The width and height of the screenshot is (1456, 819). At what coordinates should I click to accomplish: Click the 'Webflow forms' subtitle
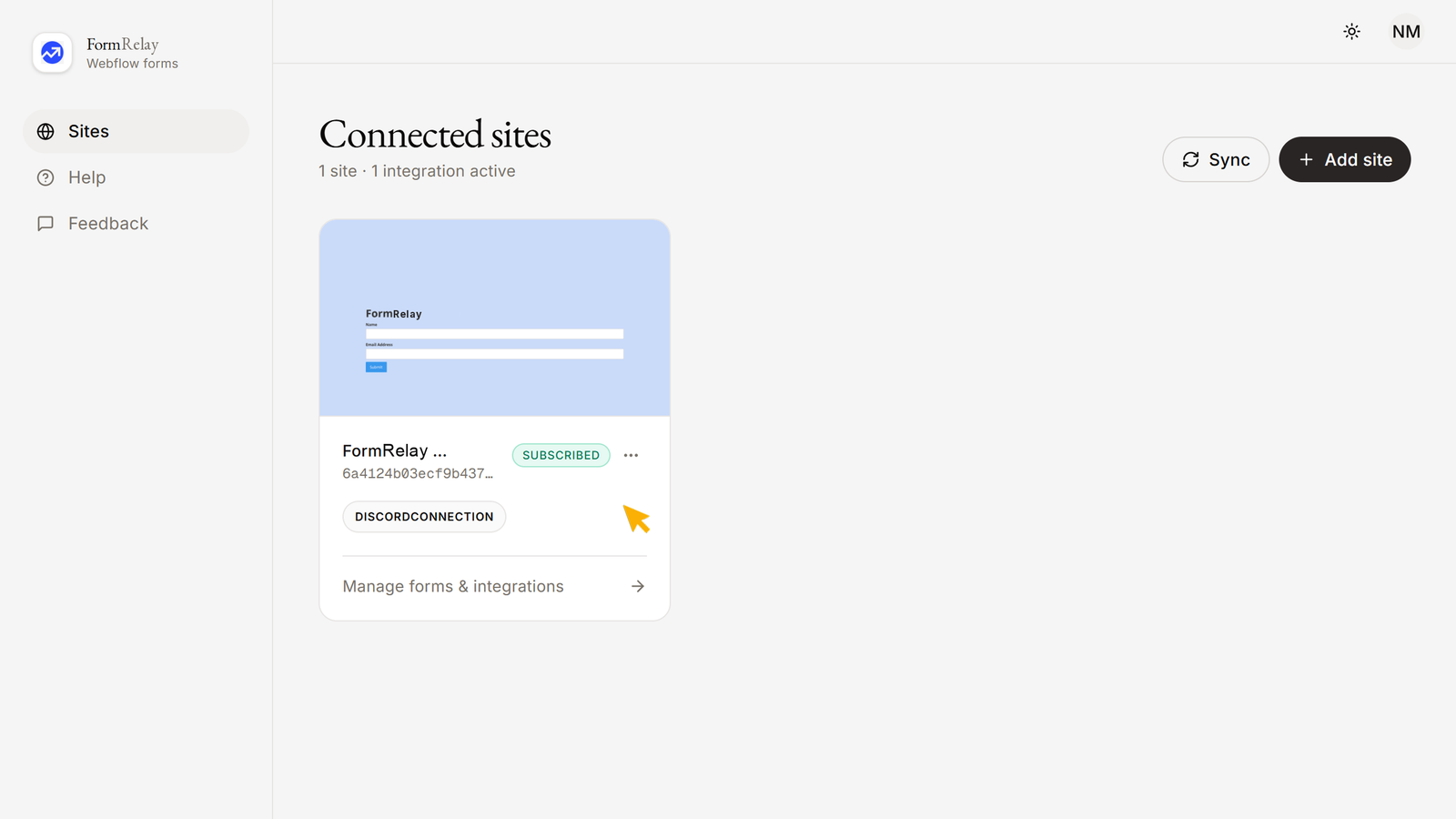pyautogui.click(x=132, y=64)
